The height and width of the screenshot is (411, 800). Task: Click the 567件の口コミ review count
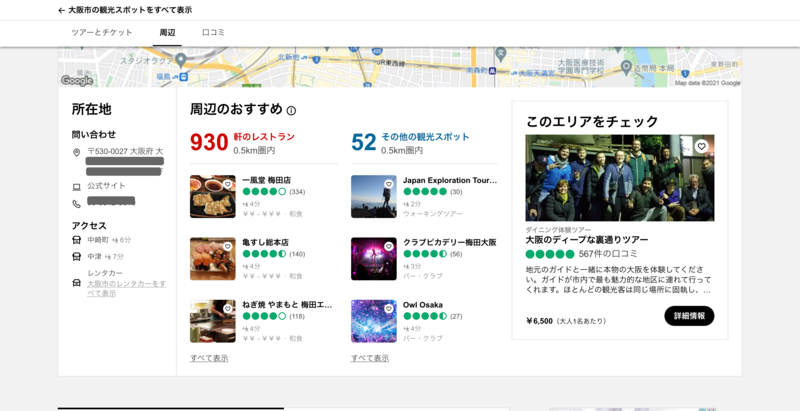(x=608, y=254)
